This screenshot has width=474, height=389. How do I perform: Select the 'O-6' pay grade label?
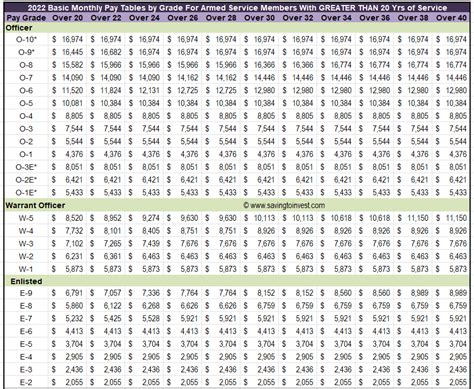pyautogui.click(x=26, y=91)
